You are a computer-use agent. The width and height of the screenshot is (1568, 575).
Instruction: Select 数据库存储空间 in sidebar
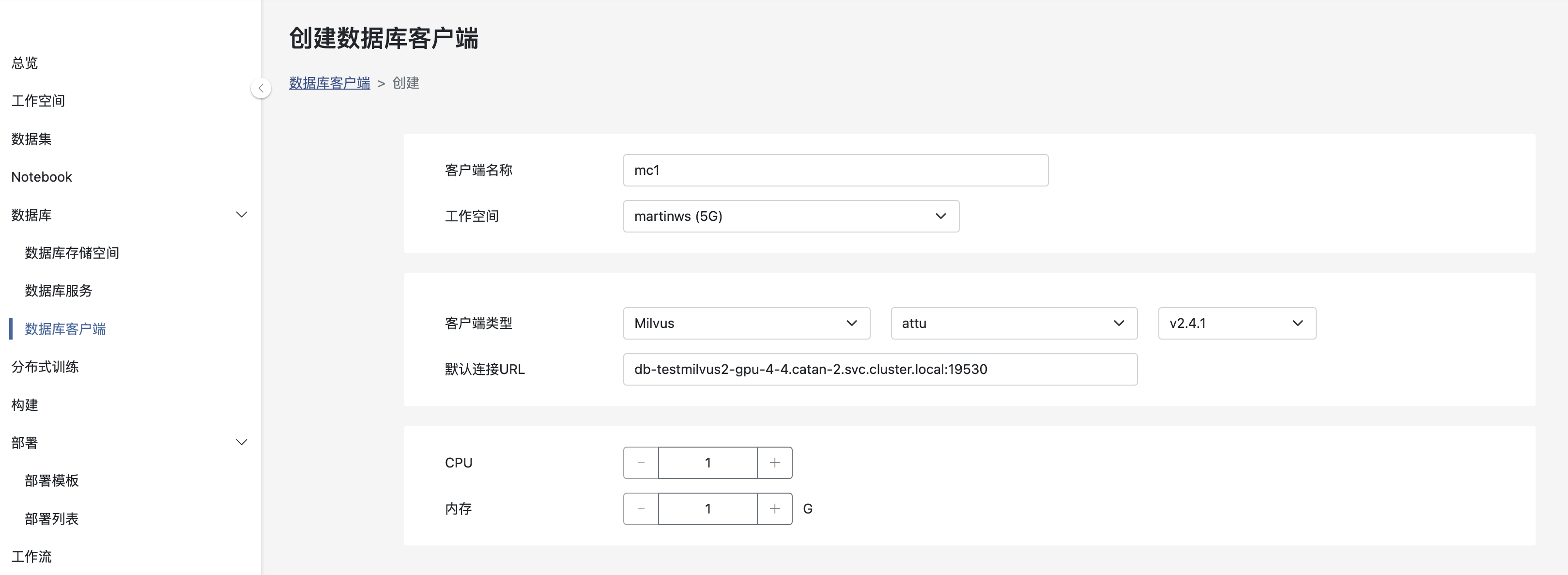tap(72, 253)
